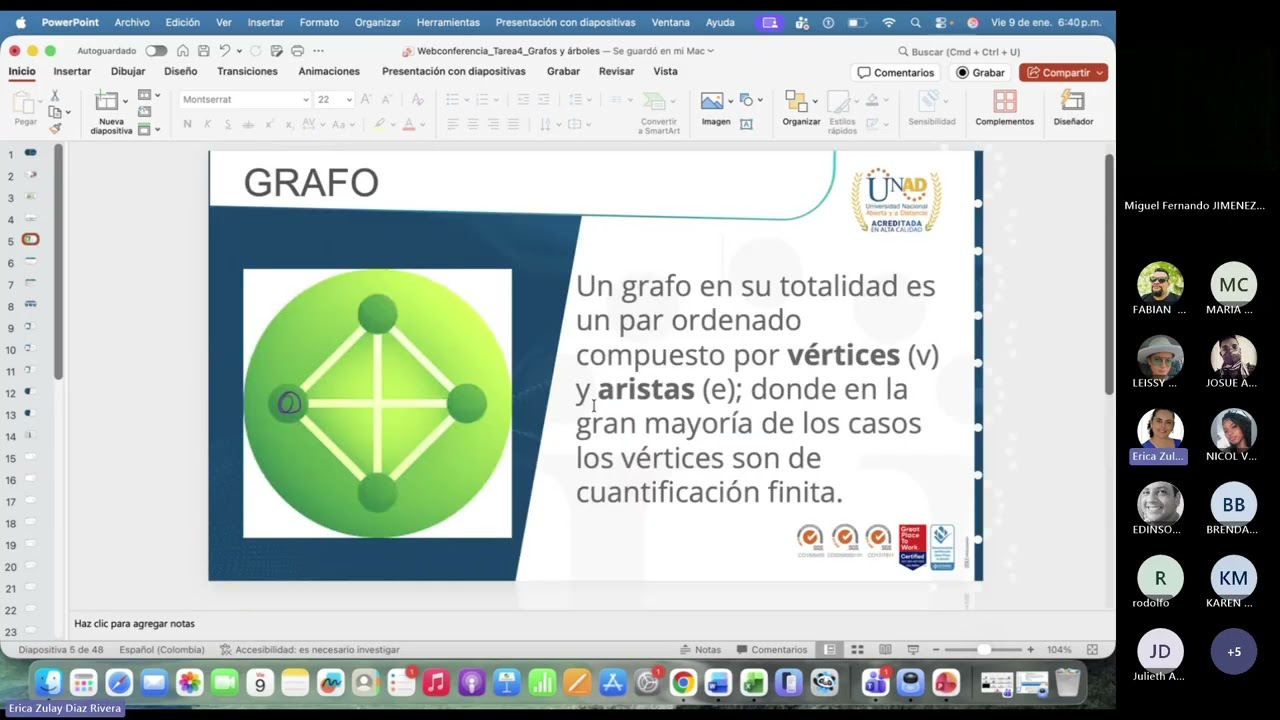Click the Strikethrough icon
Viewport: 1280px width, 720px height.
pyautogui.click(x=249, y=124)
